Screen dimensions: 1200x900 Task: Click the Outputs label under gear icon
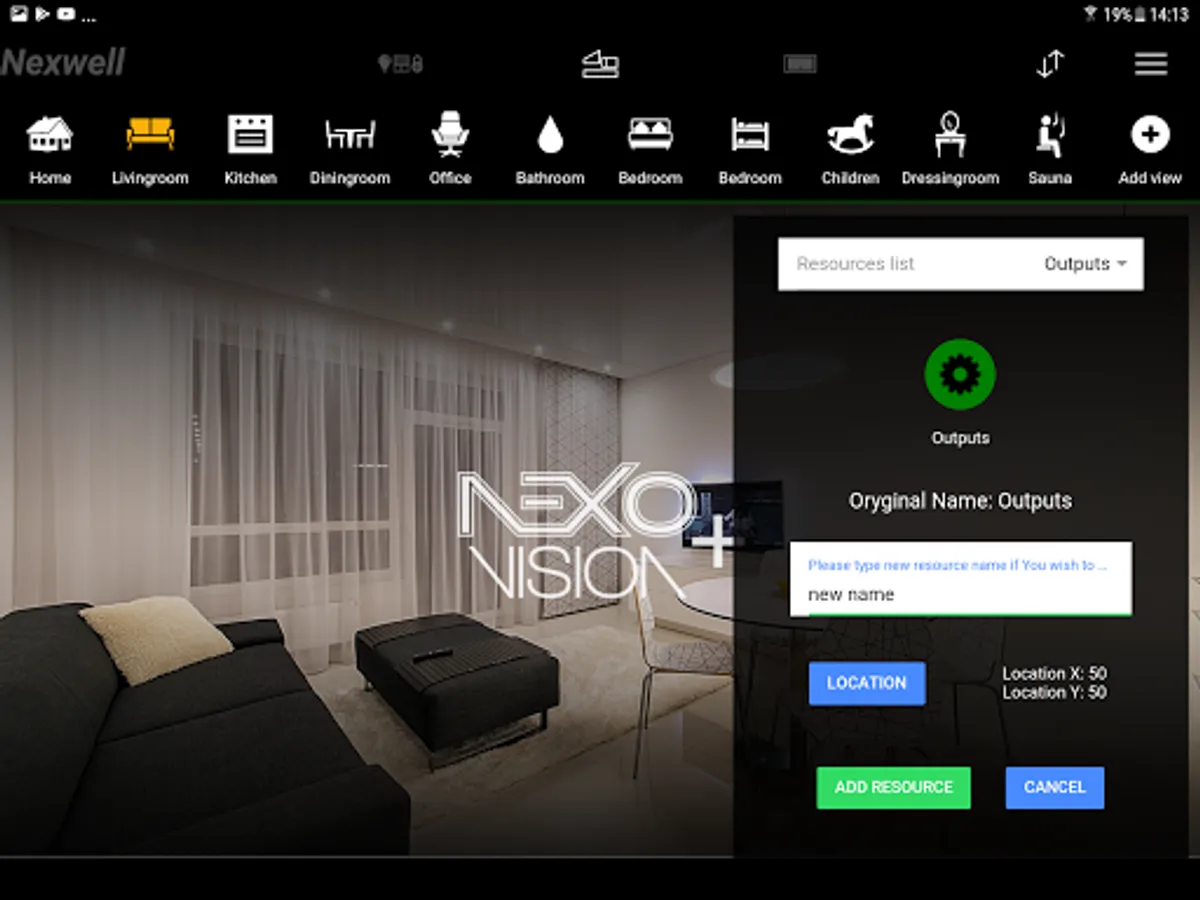(960, 438)
